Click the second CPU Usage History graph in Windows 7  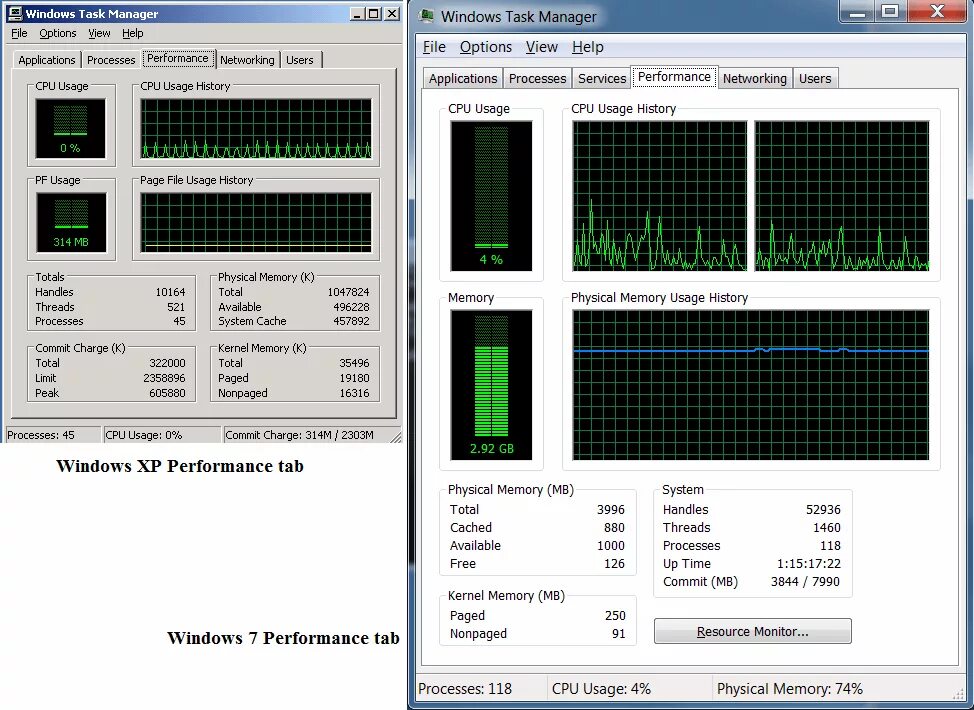842,196
